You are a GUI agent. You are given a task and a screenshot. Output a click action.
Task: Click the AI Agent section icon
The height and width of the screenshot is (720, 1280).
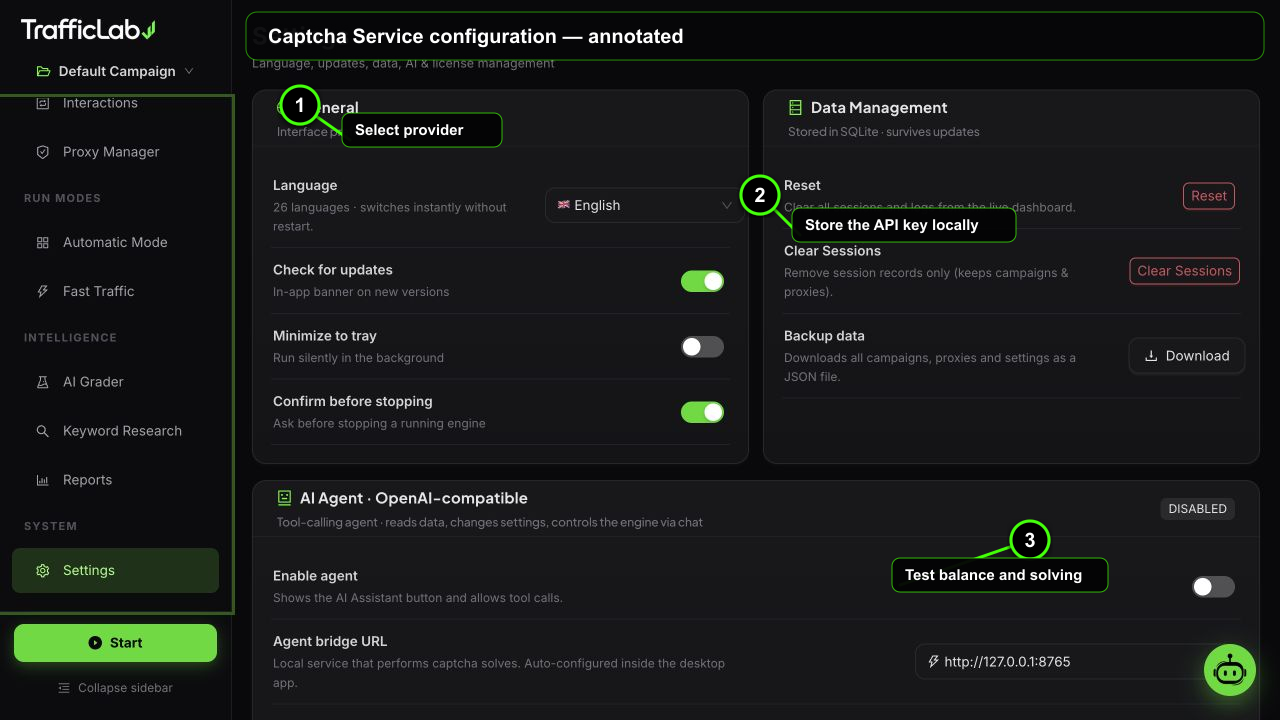[x=284, y=497]
